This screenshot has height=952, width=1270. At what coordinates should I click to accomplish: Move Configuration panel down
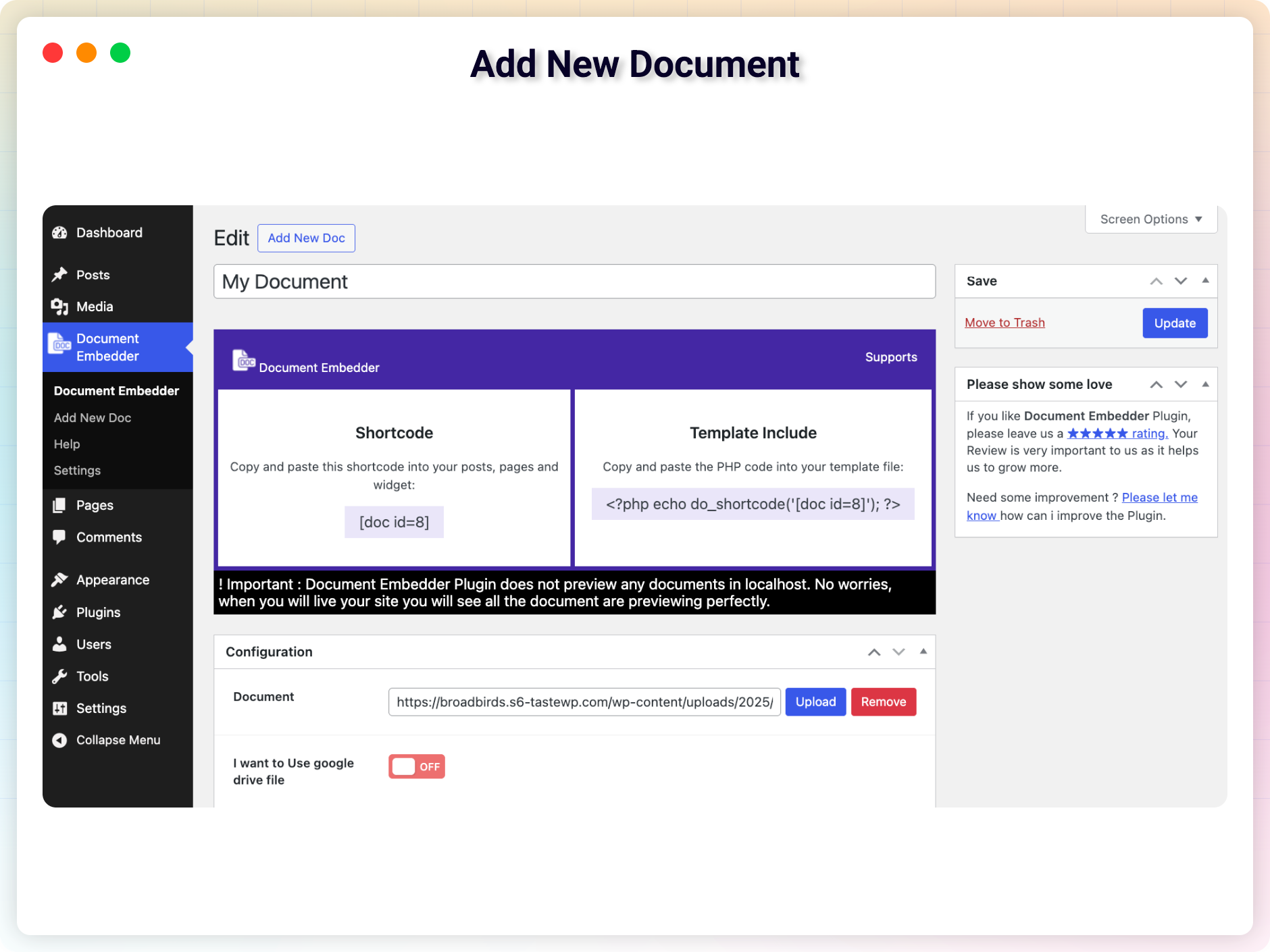898,652
